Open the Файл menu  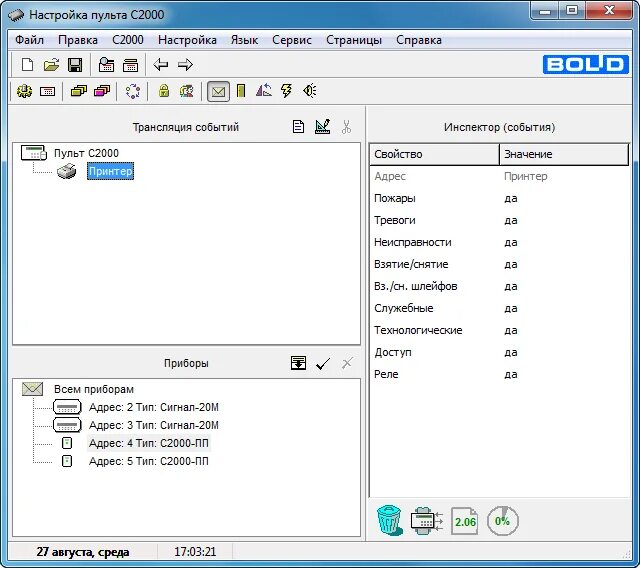tap(29, 40)
